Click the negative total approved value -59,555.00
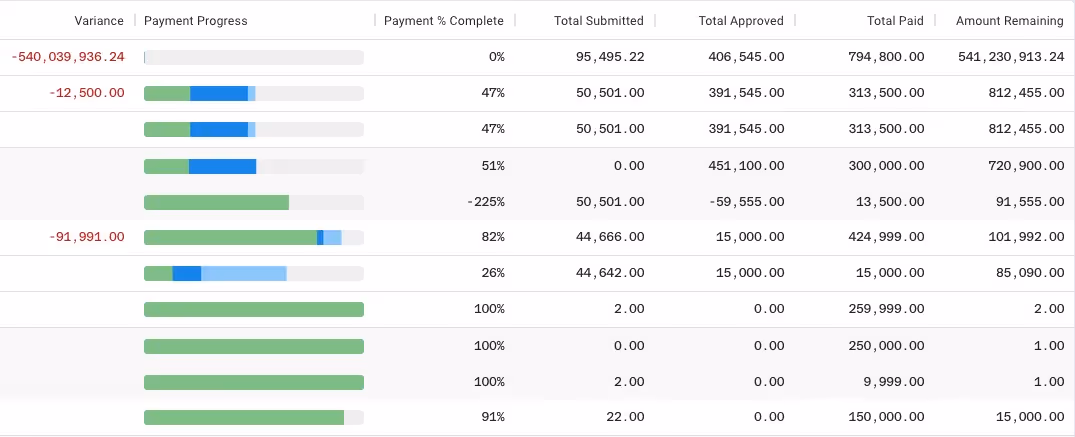Screen dimensions: 1075x437 747,202
